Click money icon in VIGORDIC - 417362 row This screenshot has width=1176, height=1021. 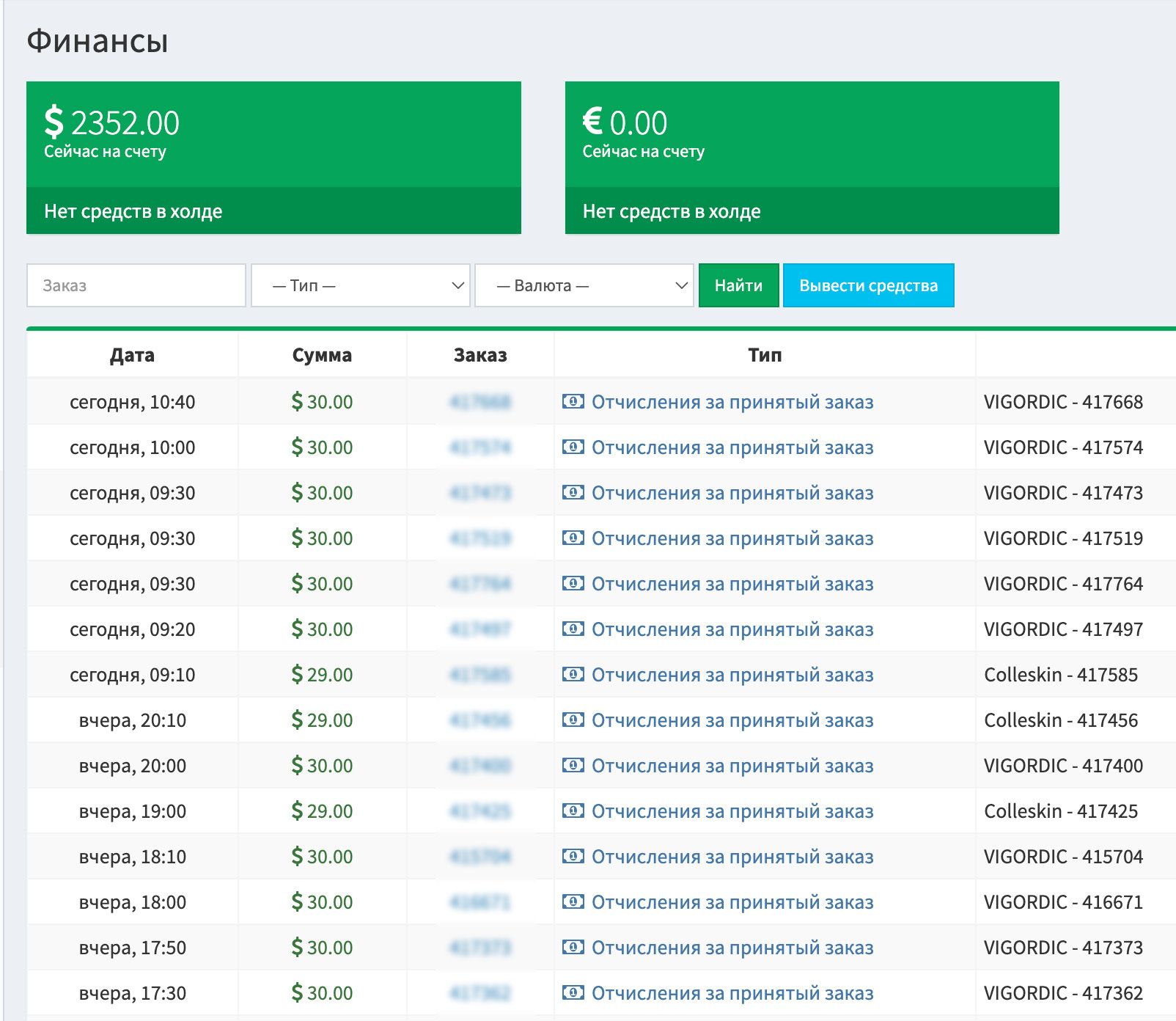click(x=573, y=992)
